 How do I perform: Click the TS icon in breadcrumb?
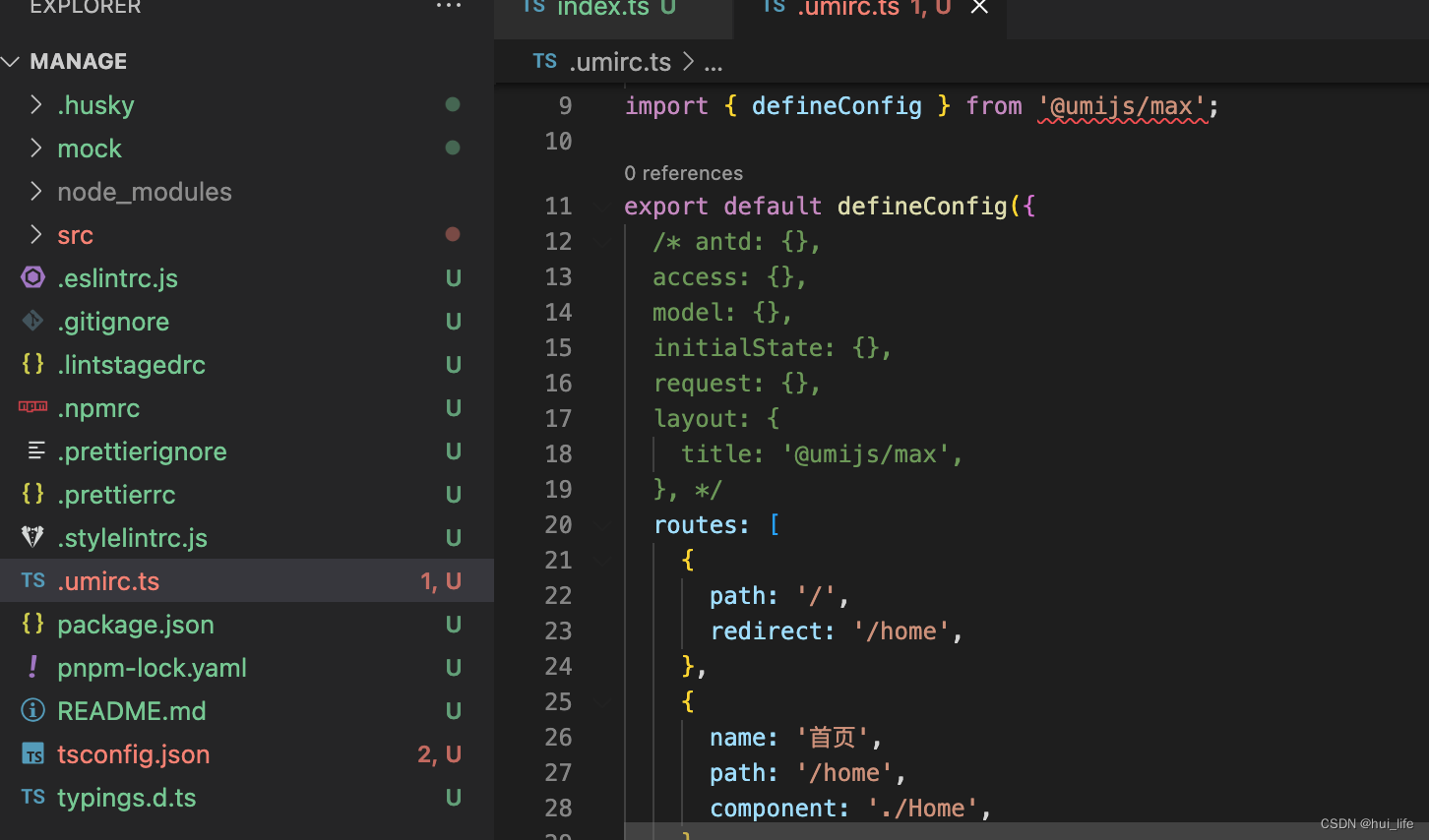tap(544, 61)
